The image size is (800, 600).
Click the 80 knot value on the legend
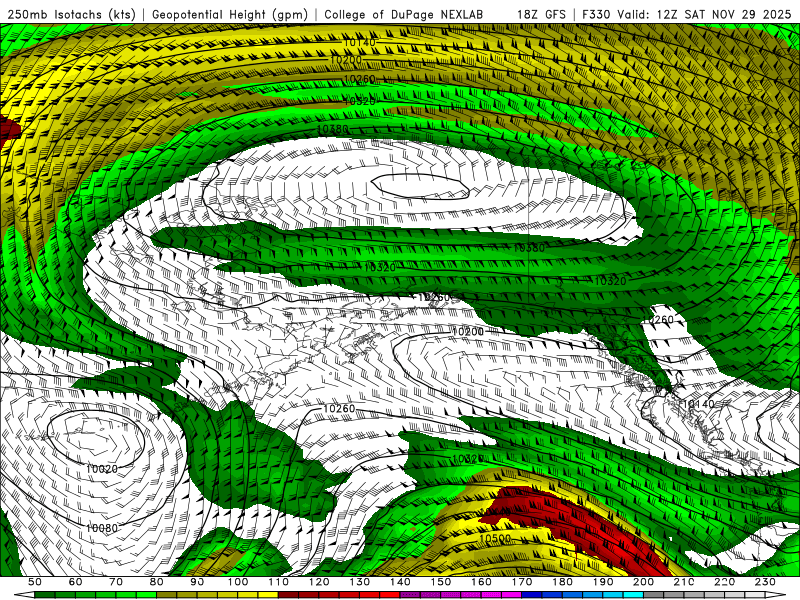coord(157,582)
